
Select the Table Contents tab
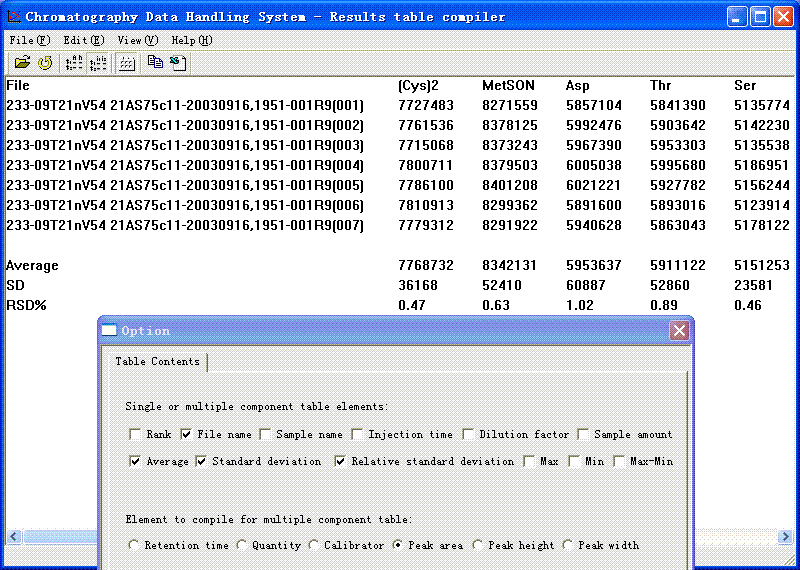tap(157, 361)
